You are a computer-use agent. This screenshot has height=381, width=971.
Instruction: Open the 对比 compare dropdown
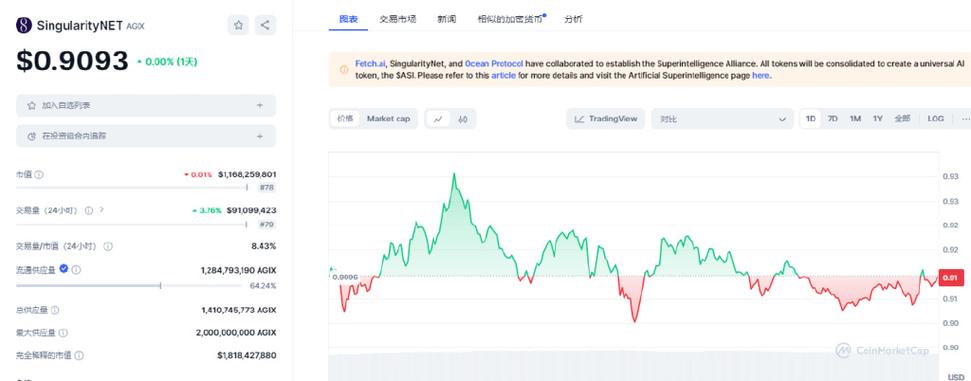722,119
